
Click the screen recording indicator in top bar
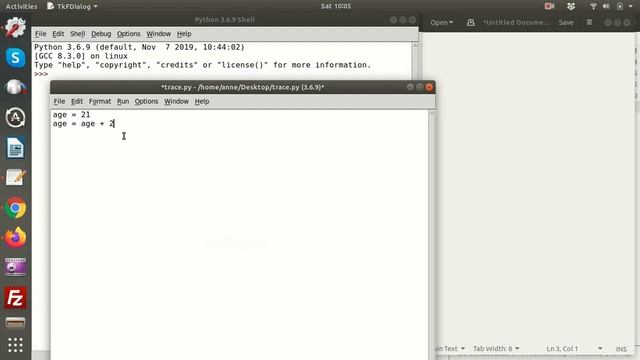tap(549, 6)
